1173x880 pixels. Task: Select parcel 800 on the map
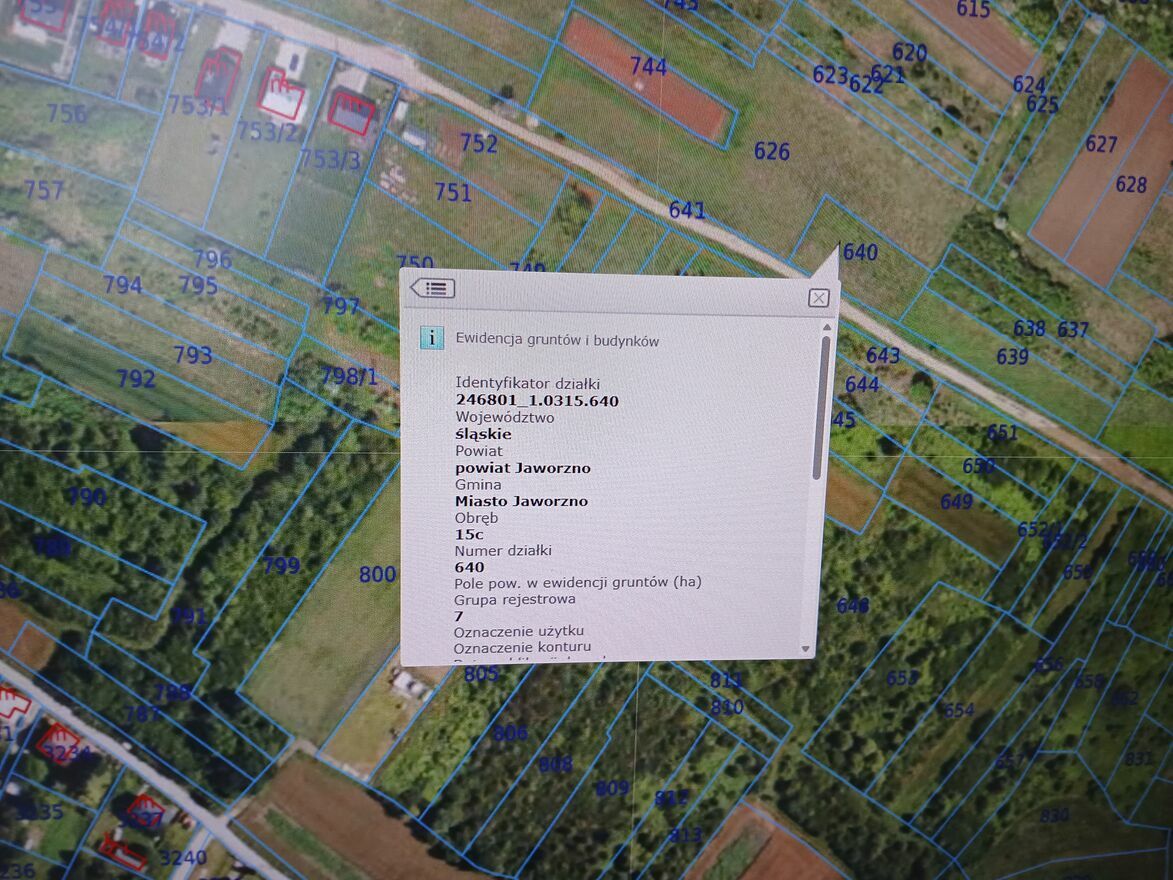click(377, 574)
